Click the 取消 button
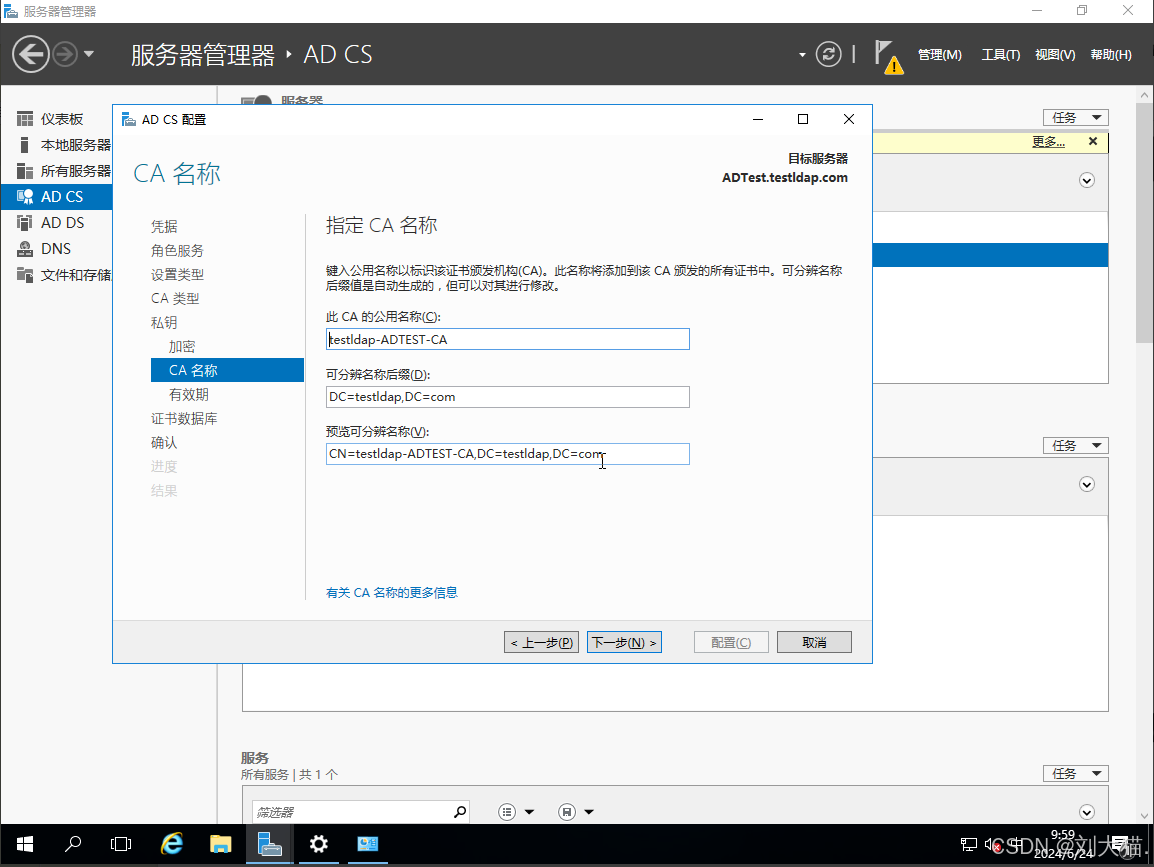The image size is (1154, 867). coord(814,643)
